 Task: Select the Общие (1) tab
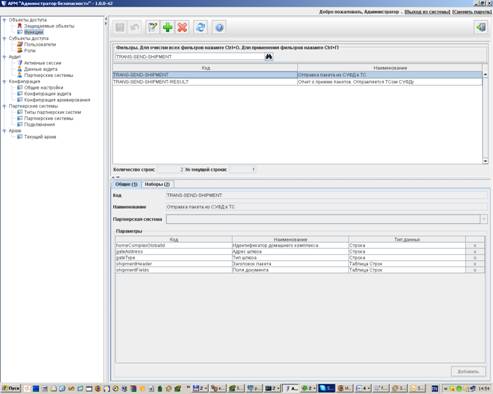(126, 184)
